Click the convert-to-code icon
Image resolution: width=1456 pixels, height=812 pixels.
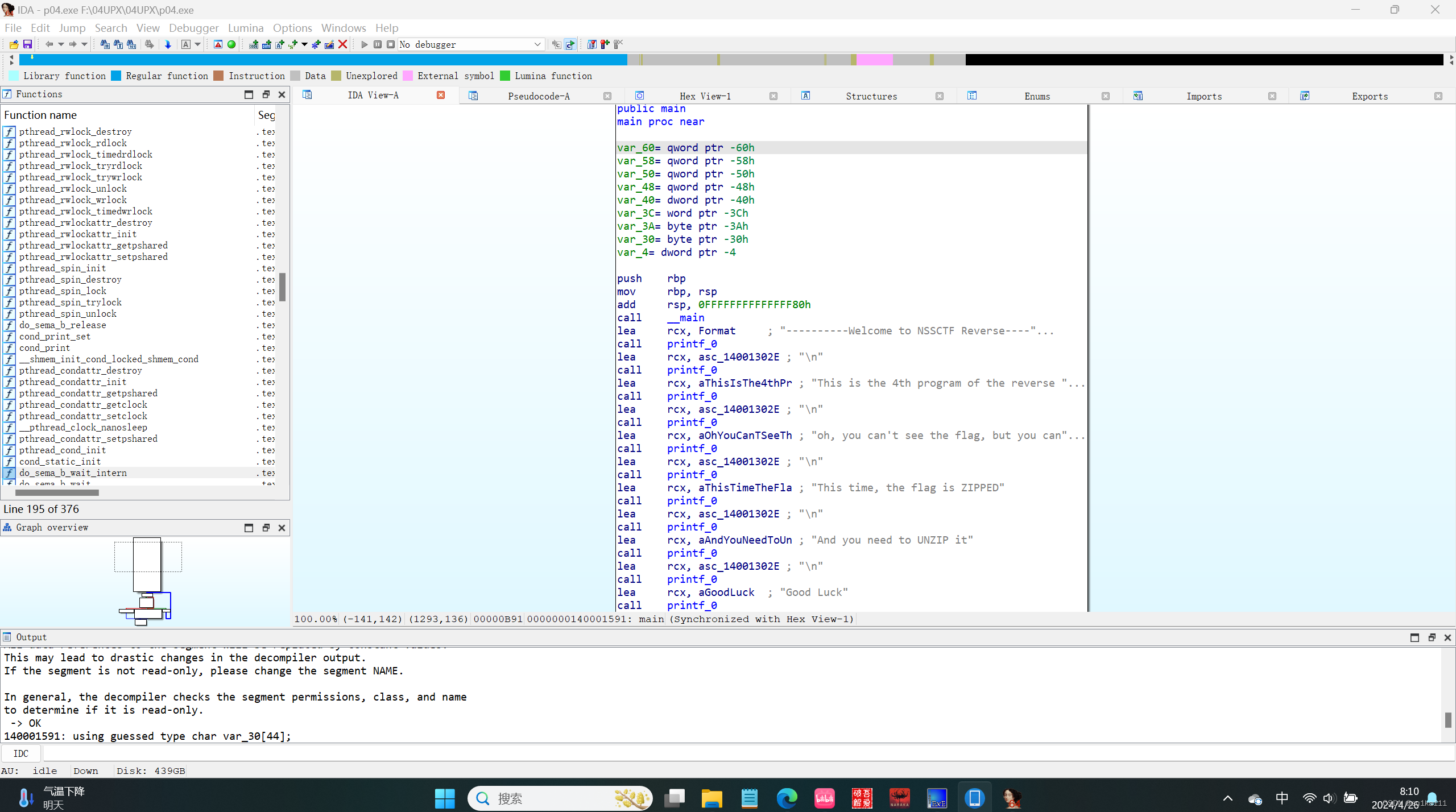254,44
